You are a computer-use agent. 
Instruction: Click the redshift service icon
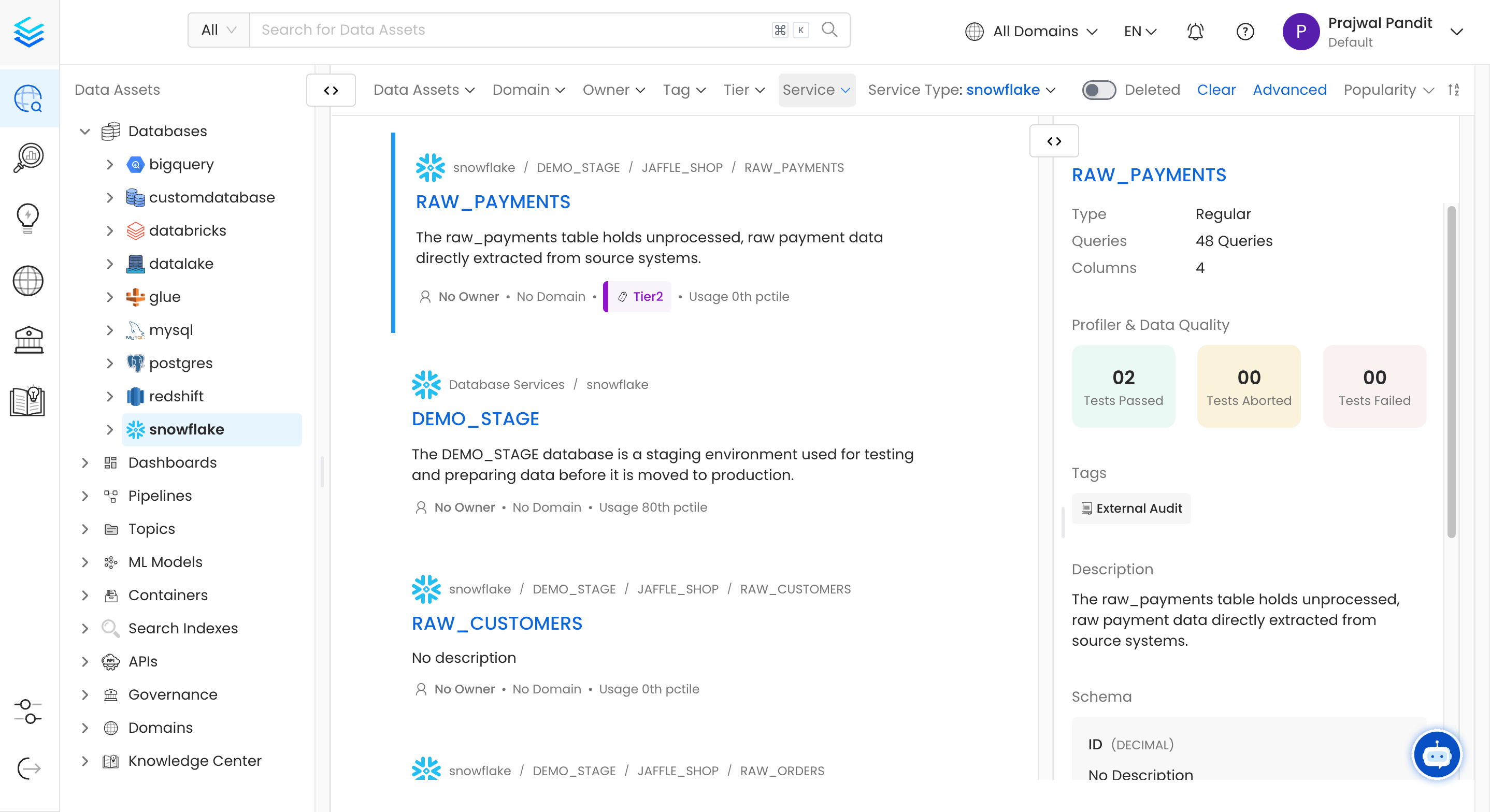coord(135,396)
